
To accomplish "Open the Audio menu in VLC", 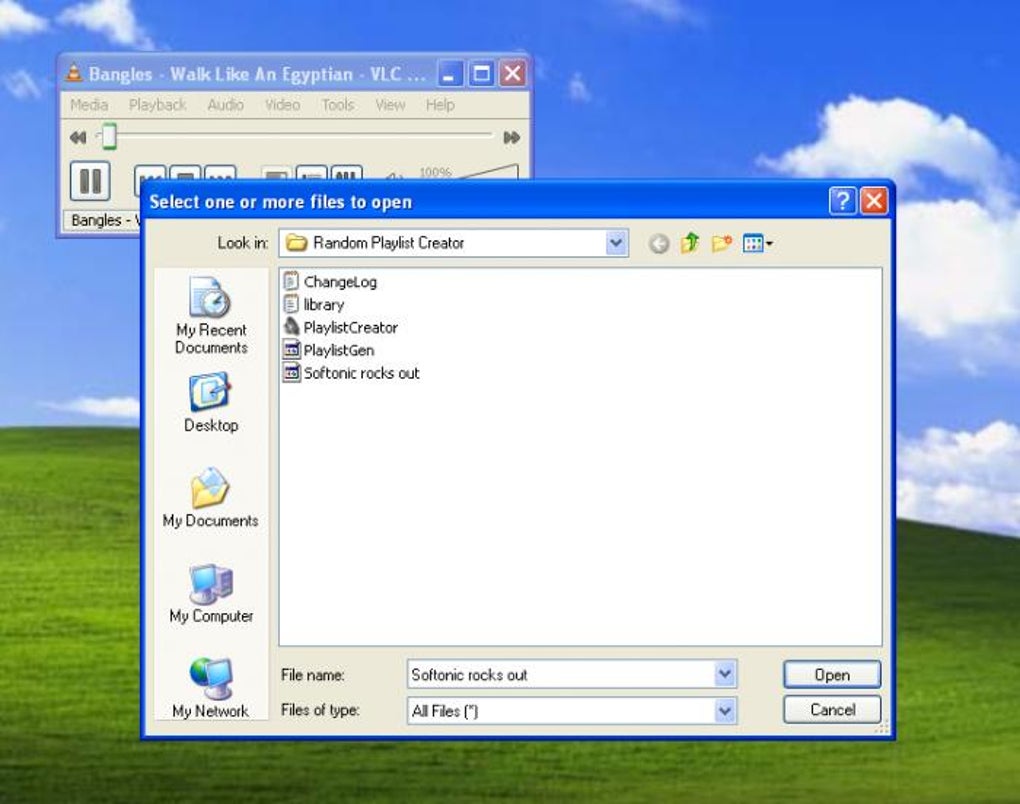I will pos(225,105).
